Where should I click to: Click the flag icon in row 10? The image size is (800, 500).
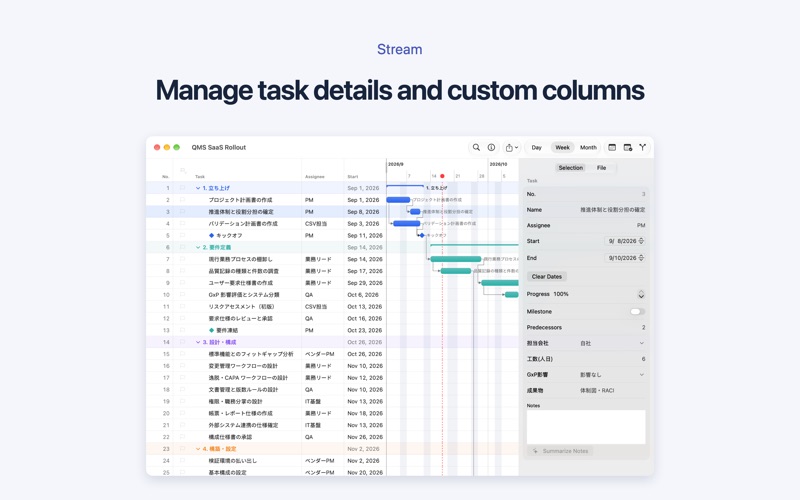tap(183, 295)
